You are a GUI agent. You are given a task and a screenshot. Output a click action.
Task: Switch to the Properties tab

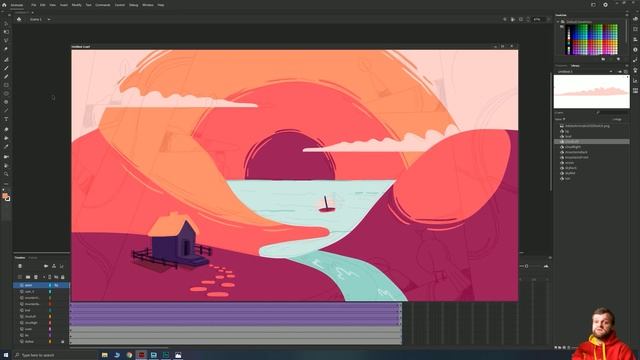tap(561, 65)
